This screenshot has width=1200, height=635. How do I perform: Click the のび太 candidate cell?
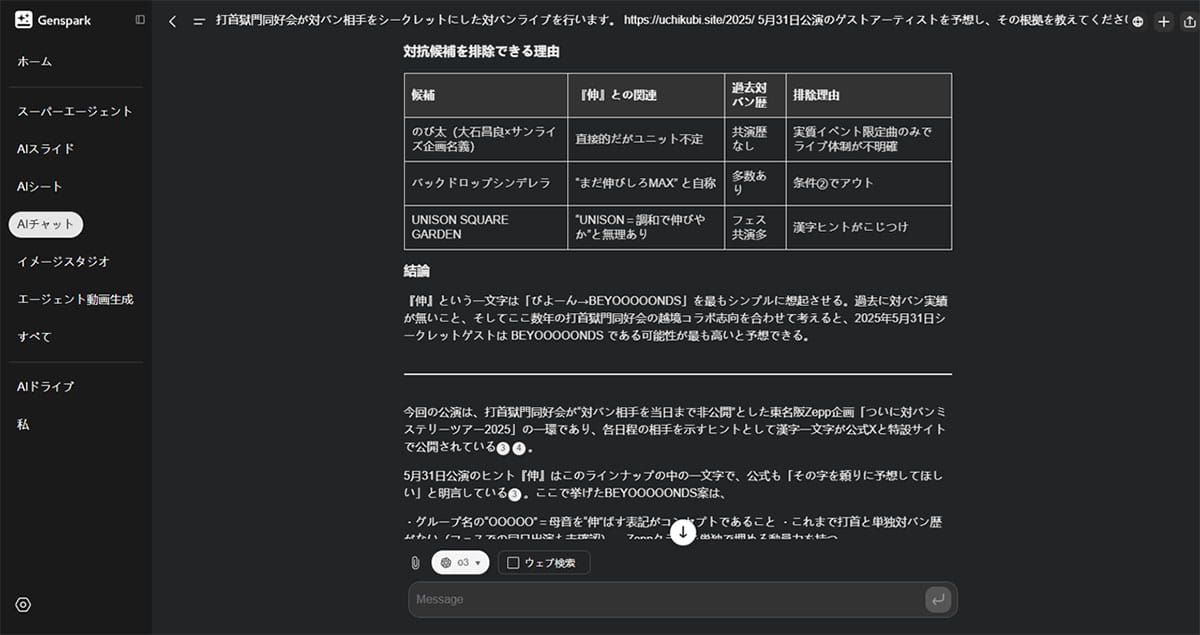[486, 139]
